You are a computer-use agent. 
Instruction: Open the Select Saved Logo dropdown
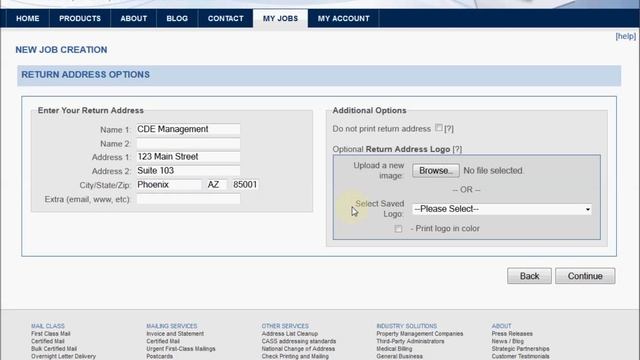coord(502,209)
